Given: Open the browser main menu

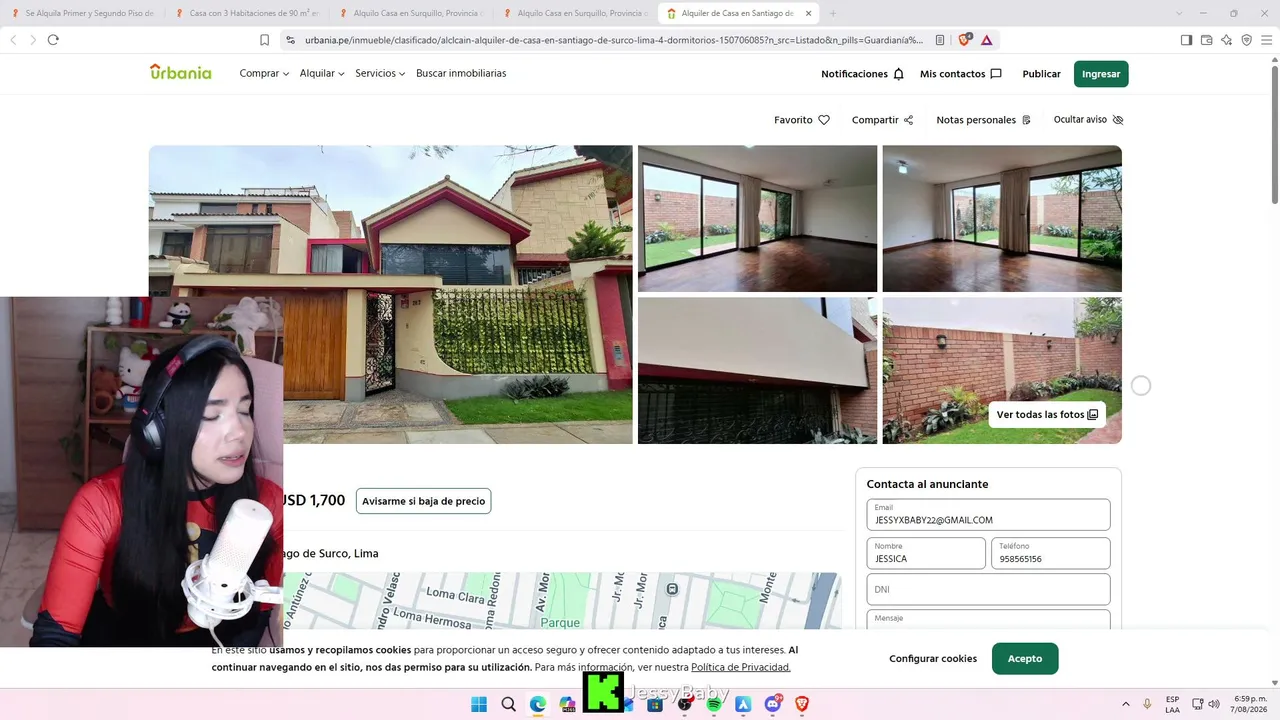Looking at the screenshot, I should click(x=1266, y=40).
